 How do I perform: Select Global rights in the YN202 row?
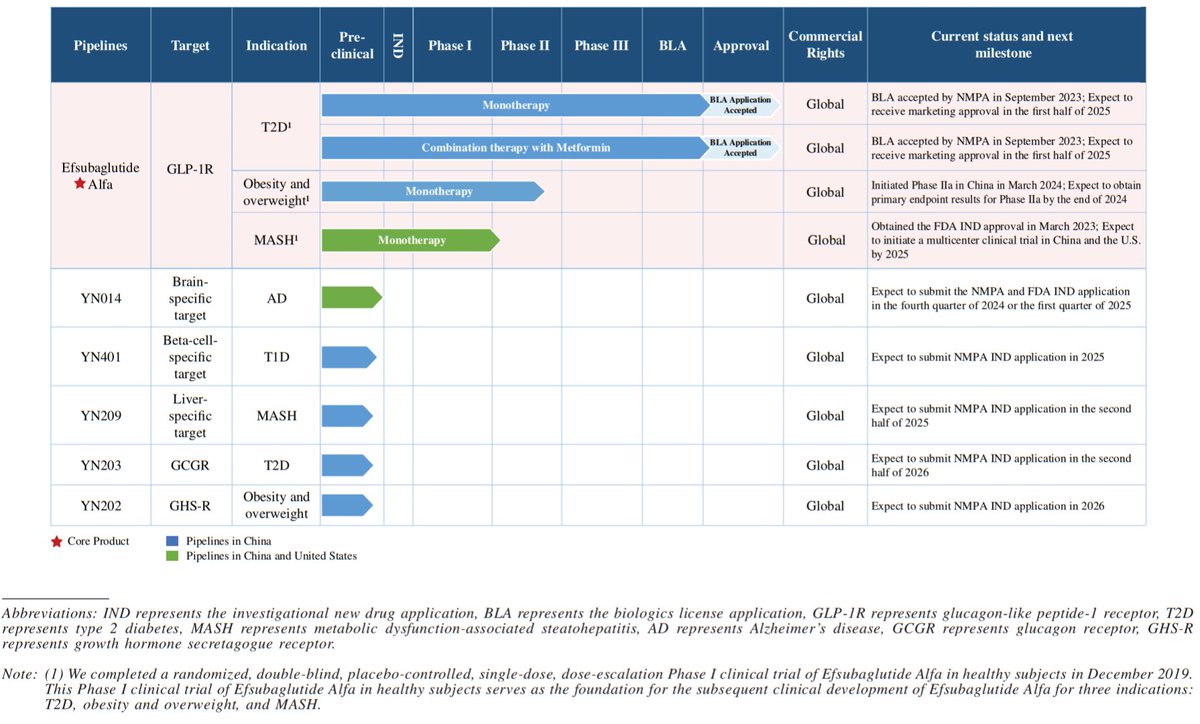pos(825,506)
